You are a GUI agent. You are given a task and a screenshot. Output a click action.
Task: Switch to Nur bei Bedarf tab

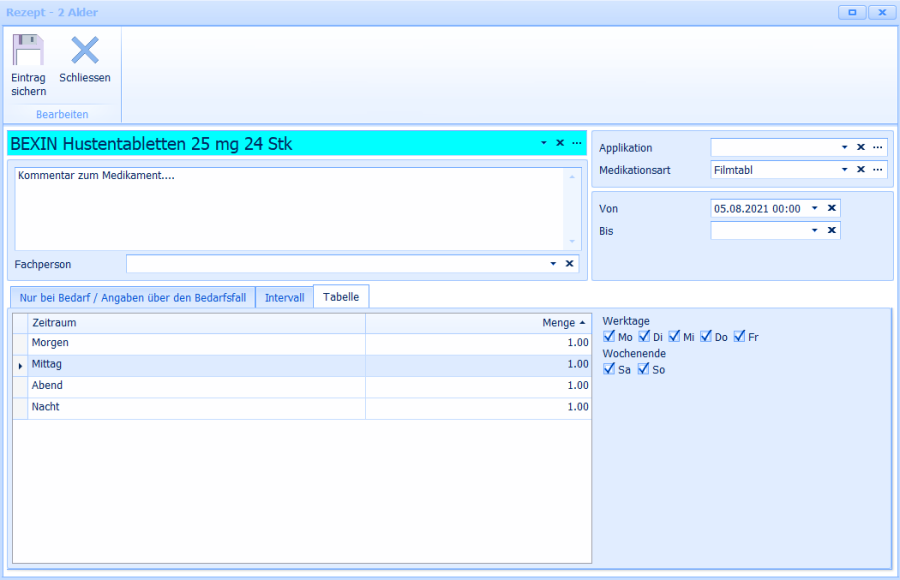pos(133,297)
